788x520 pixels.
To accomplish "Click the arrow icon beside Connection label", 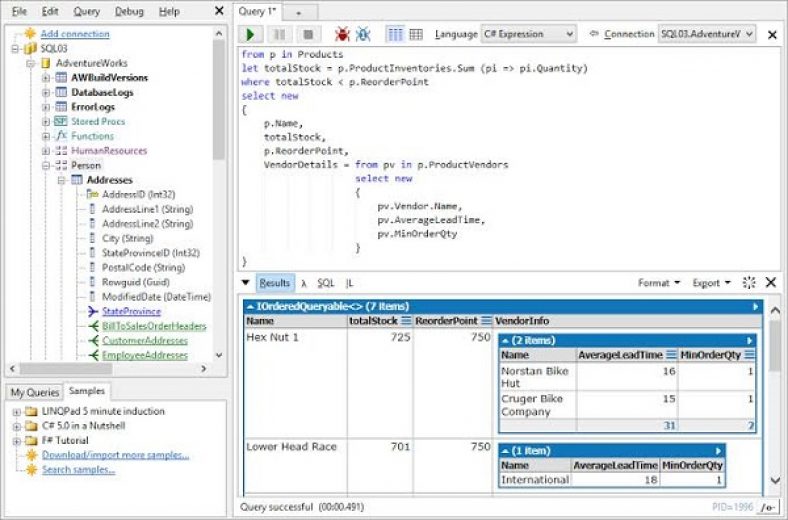I will click(x=593, y=34).
